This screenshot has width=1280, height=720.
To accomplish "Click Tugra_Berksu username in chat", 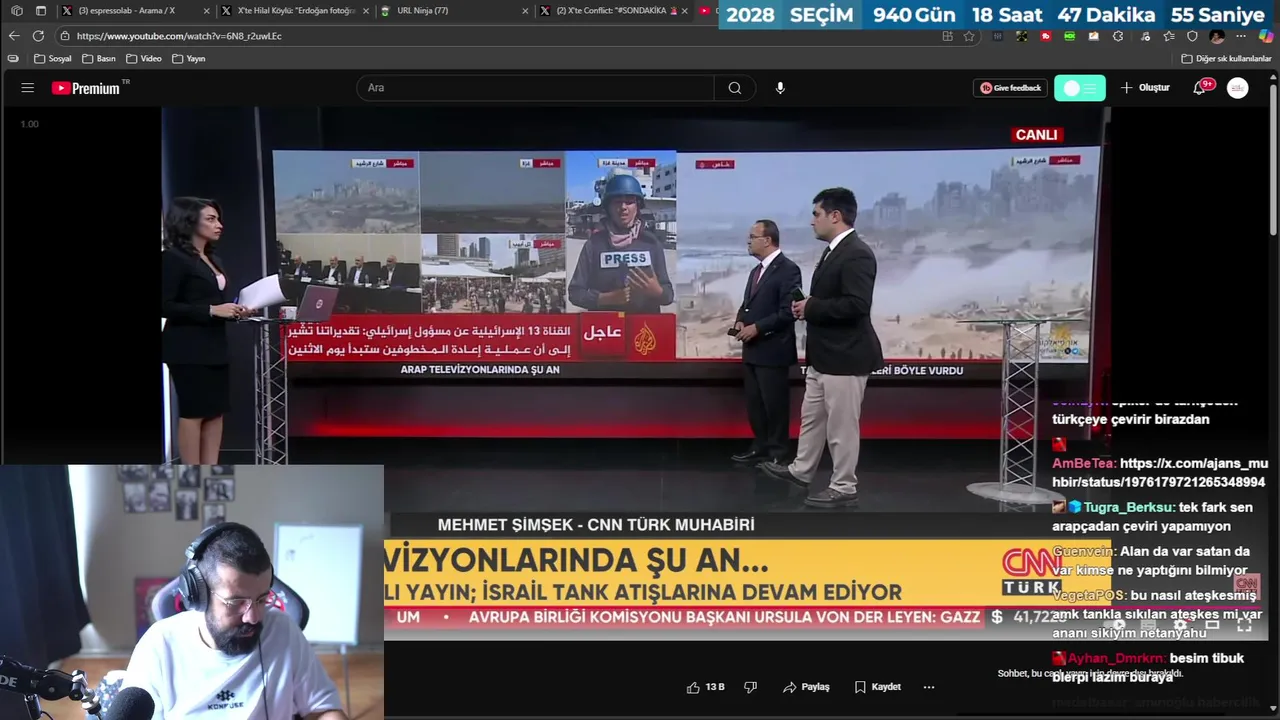I will [1129, 507].
